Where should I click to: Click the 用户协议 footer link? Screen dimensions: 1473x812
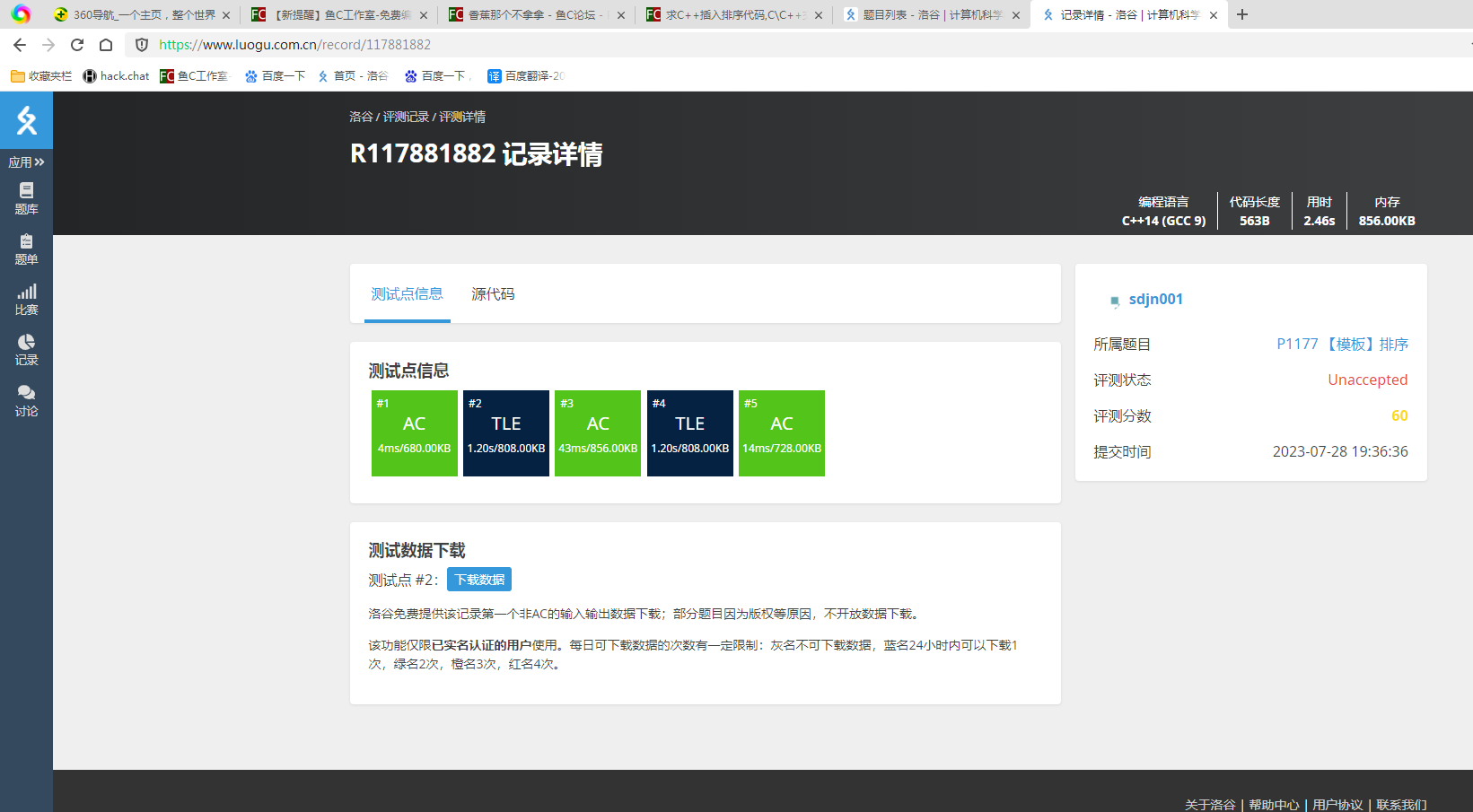point(1337,805)
